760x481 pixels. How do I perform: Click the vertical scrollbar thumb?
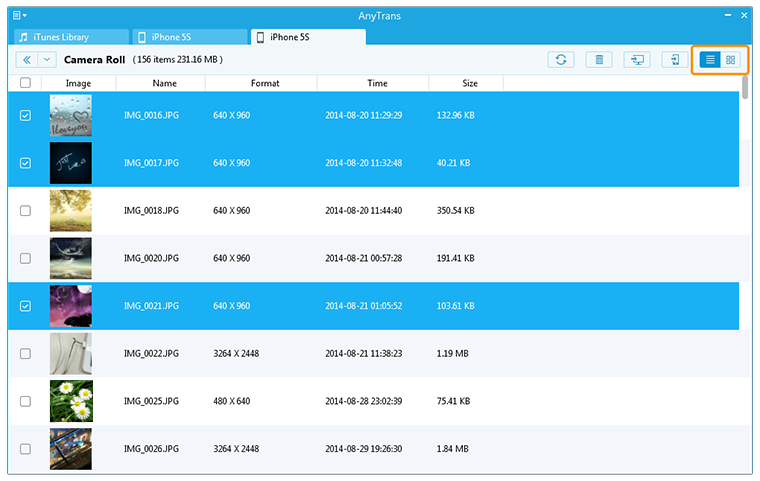[x=745, y=88]
